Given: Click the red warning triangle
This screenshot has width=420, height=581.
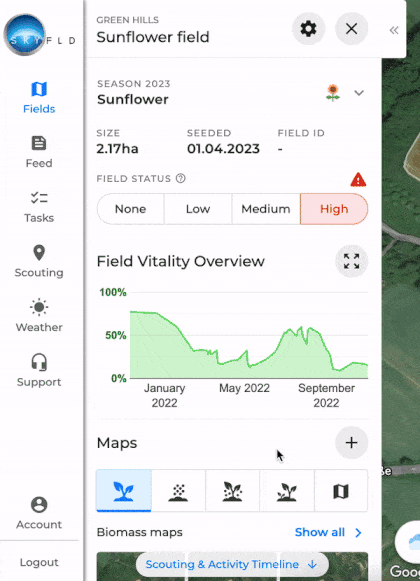Looking at the screenshot, I should [358, 180].
